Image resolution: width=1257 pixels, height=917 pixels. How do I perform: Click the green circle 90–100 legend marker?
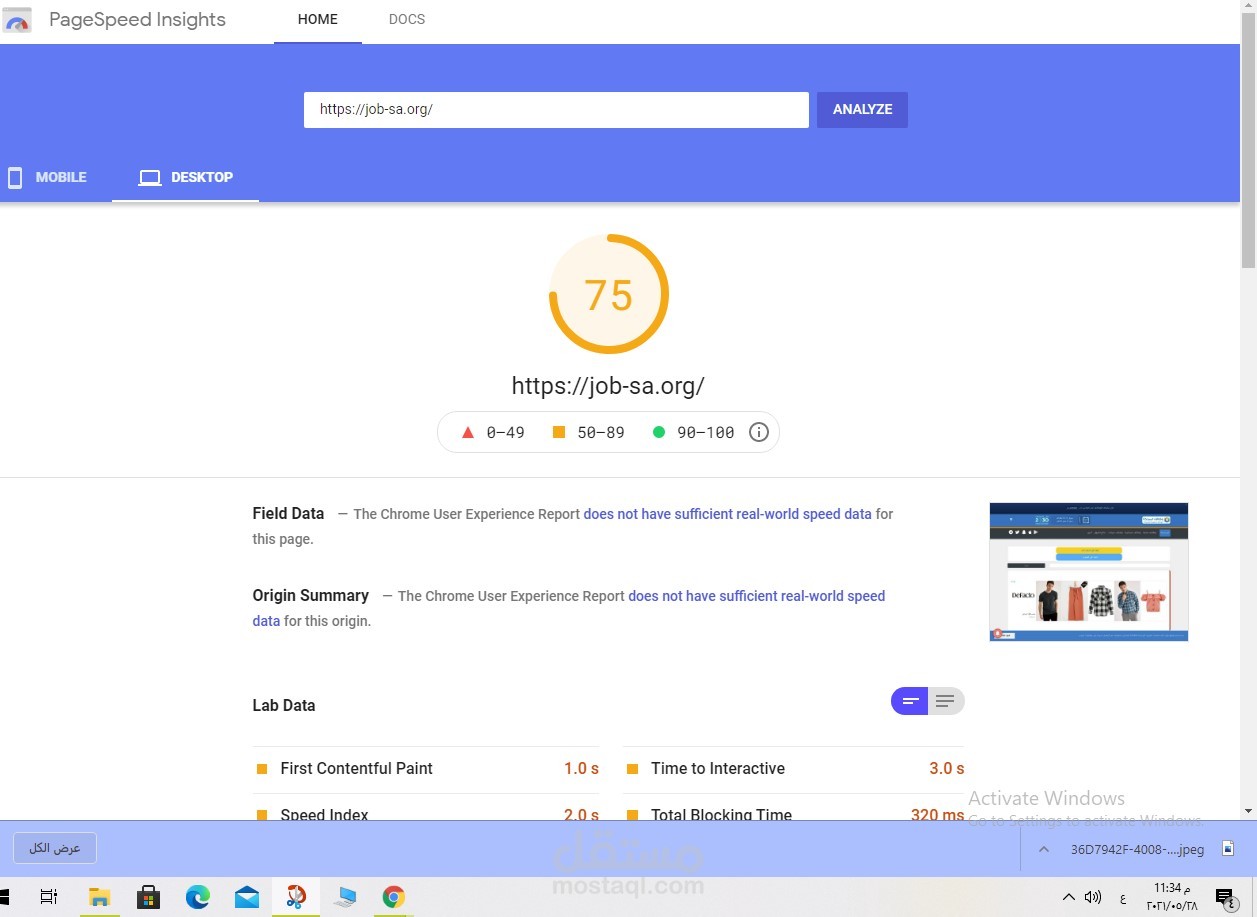point(659,432)
